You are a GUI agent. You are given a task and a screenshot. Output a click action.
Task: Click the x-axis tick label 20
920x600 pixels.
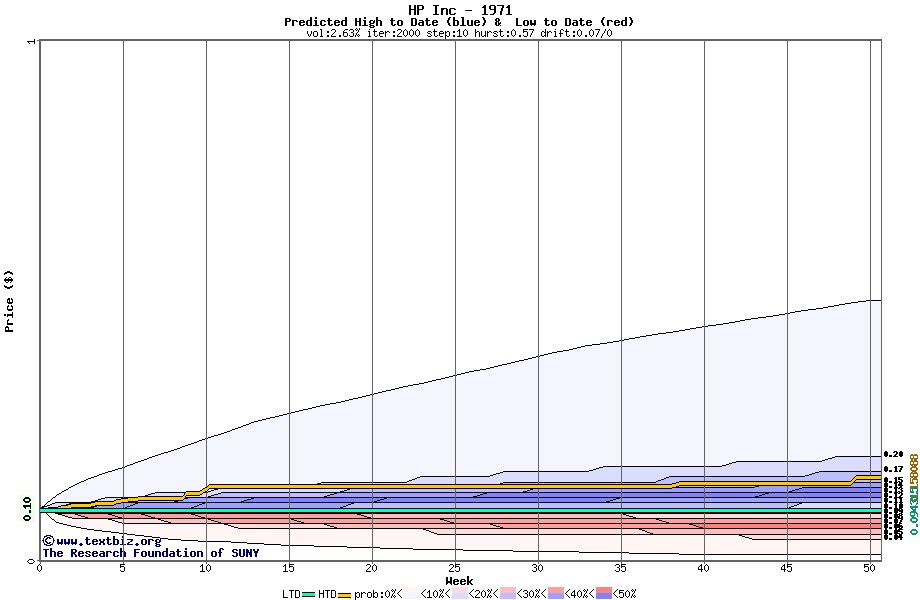[371, 568]
